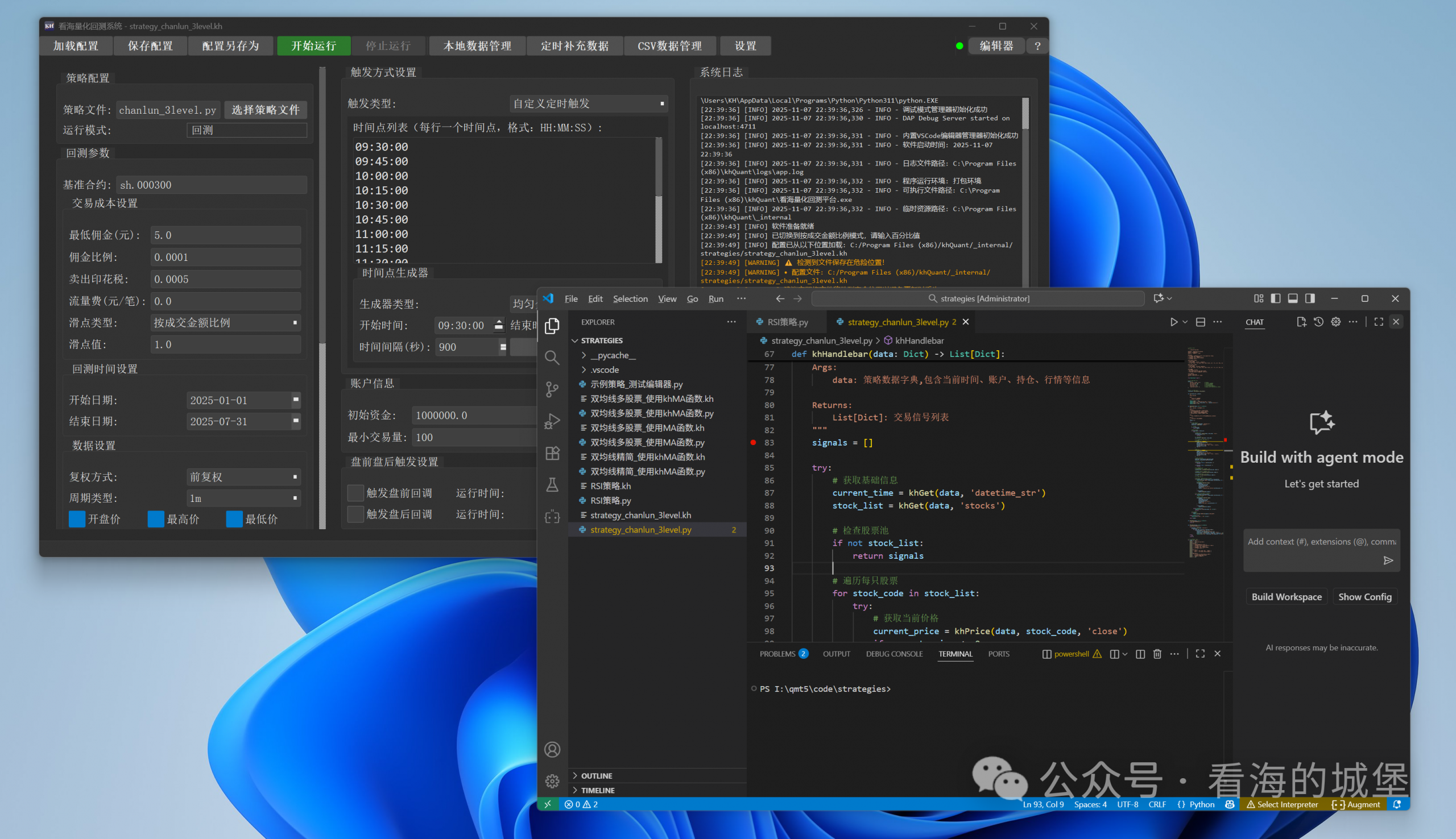Open the Selection menu in VS Code
1456x839 pixels.
(630, 298)
